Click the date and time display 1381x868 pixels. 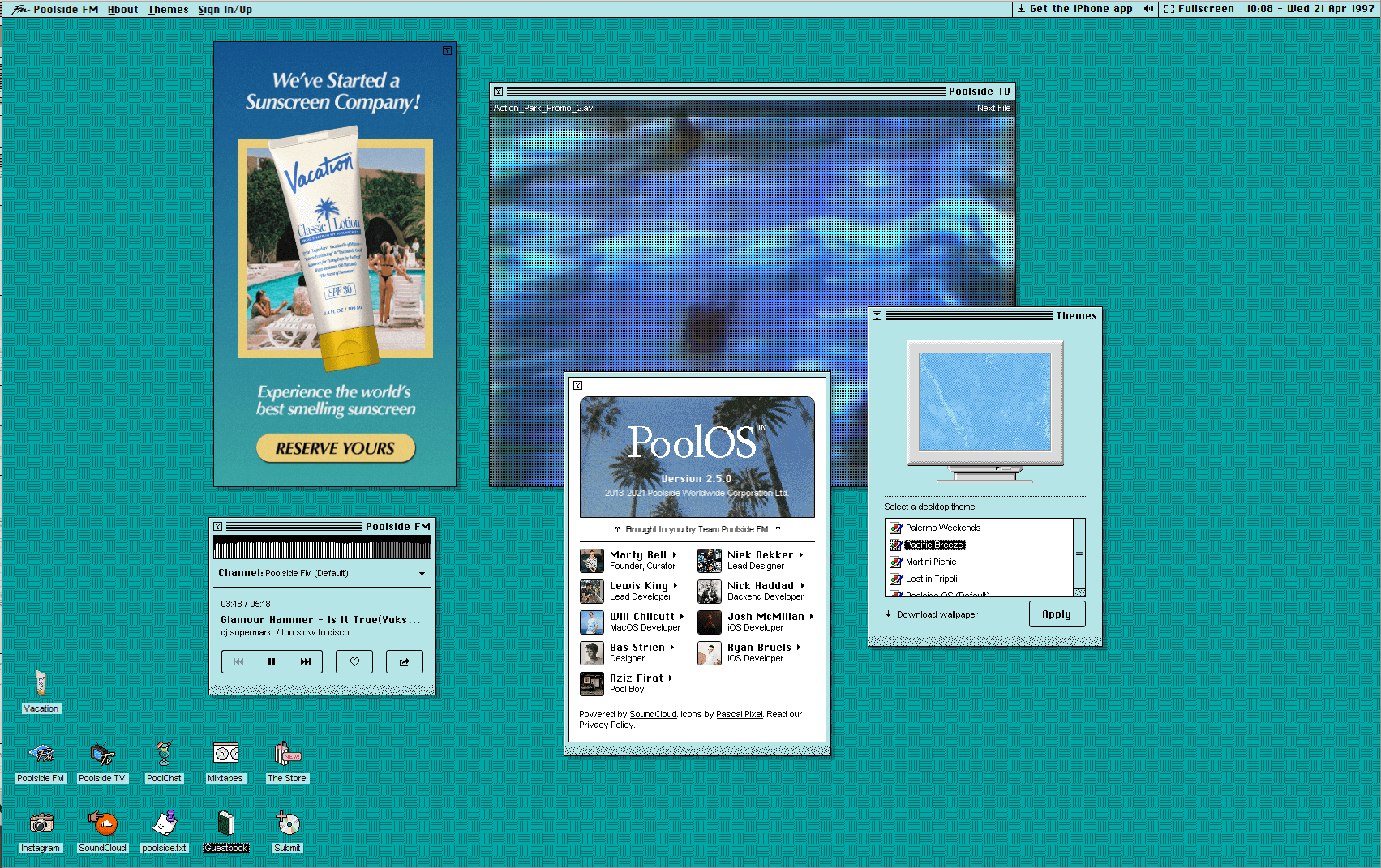point(1310,9)
